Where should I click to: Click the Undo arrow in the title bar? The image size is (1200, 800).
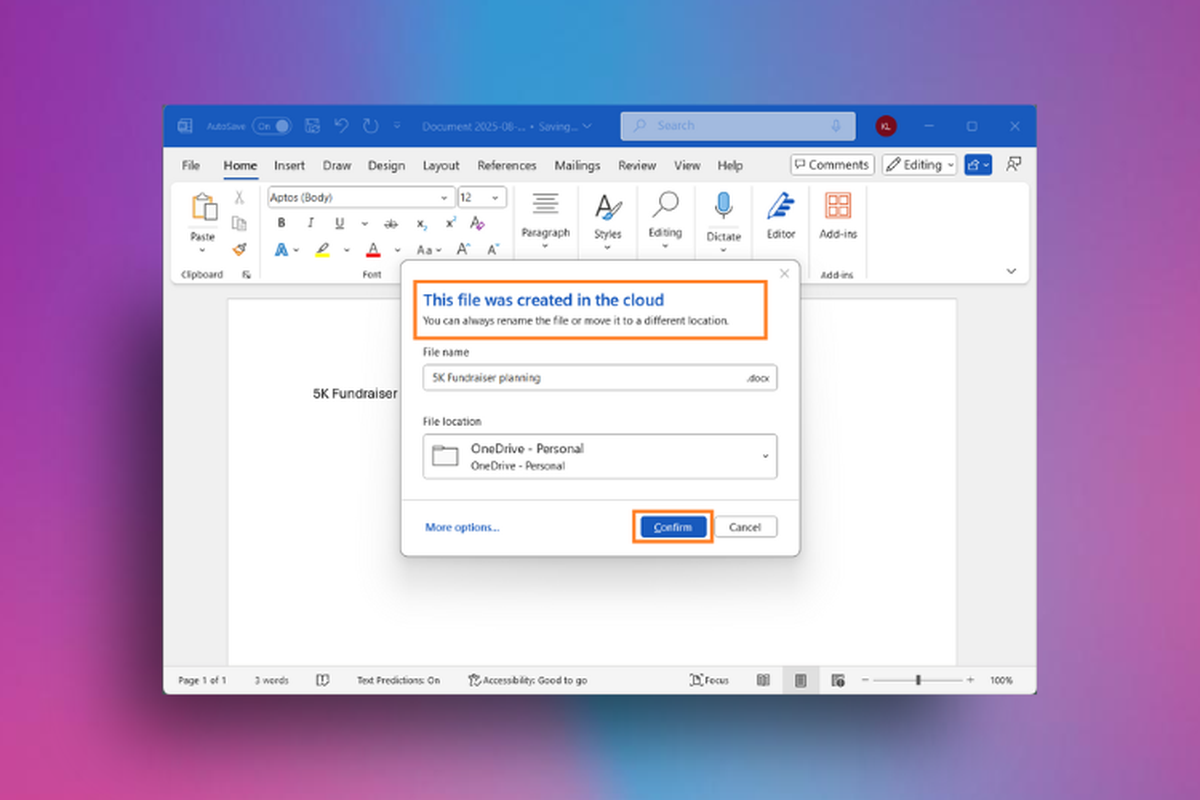(341, 126)
